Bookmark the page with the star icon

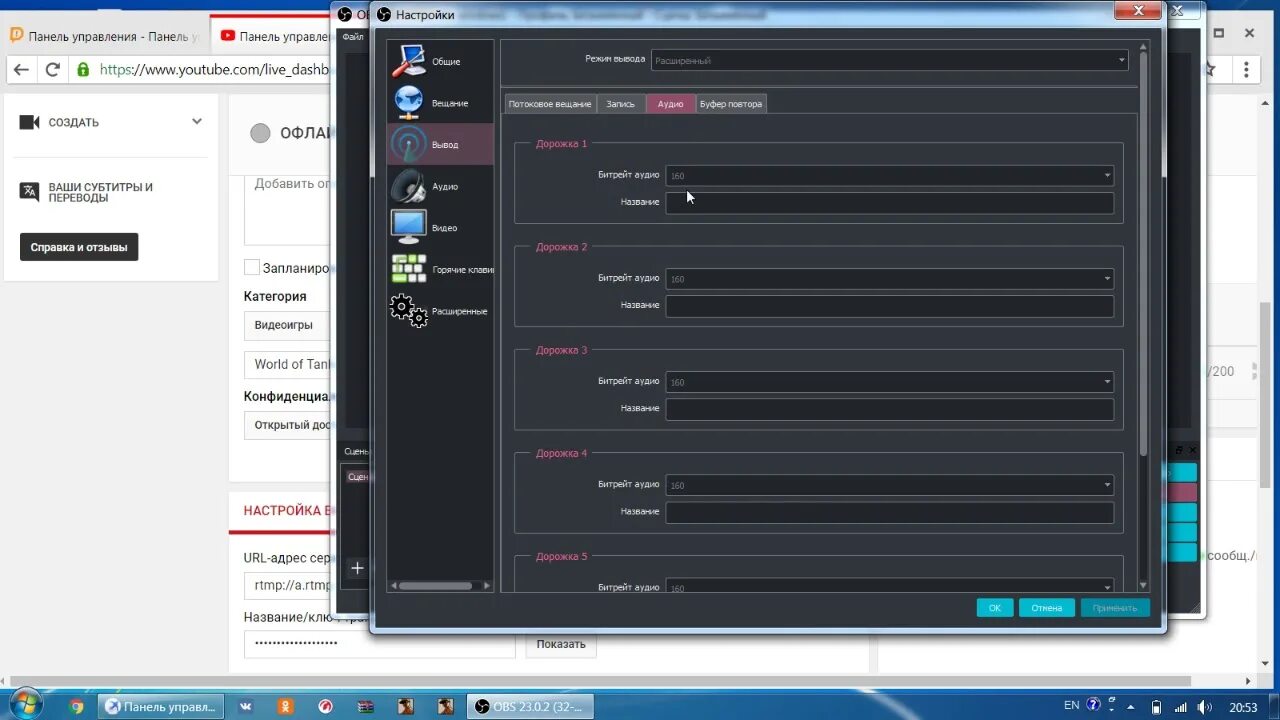pos(1211,70)
